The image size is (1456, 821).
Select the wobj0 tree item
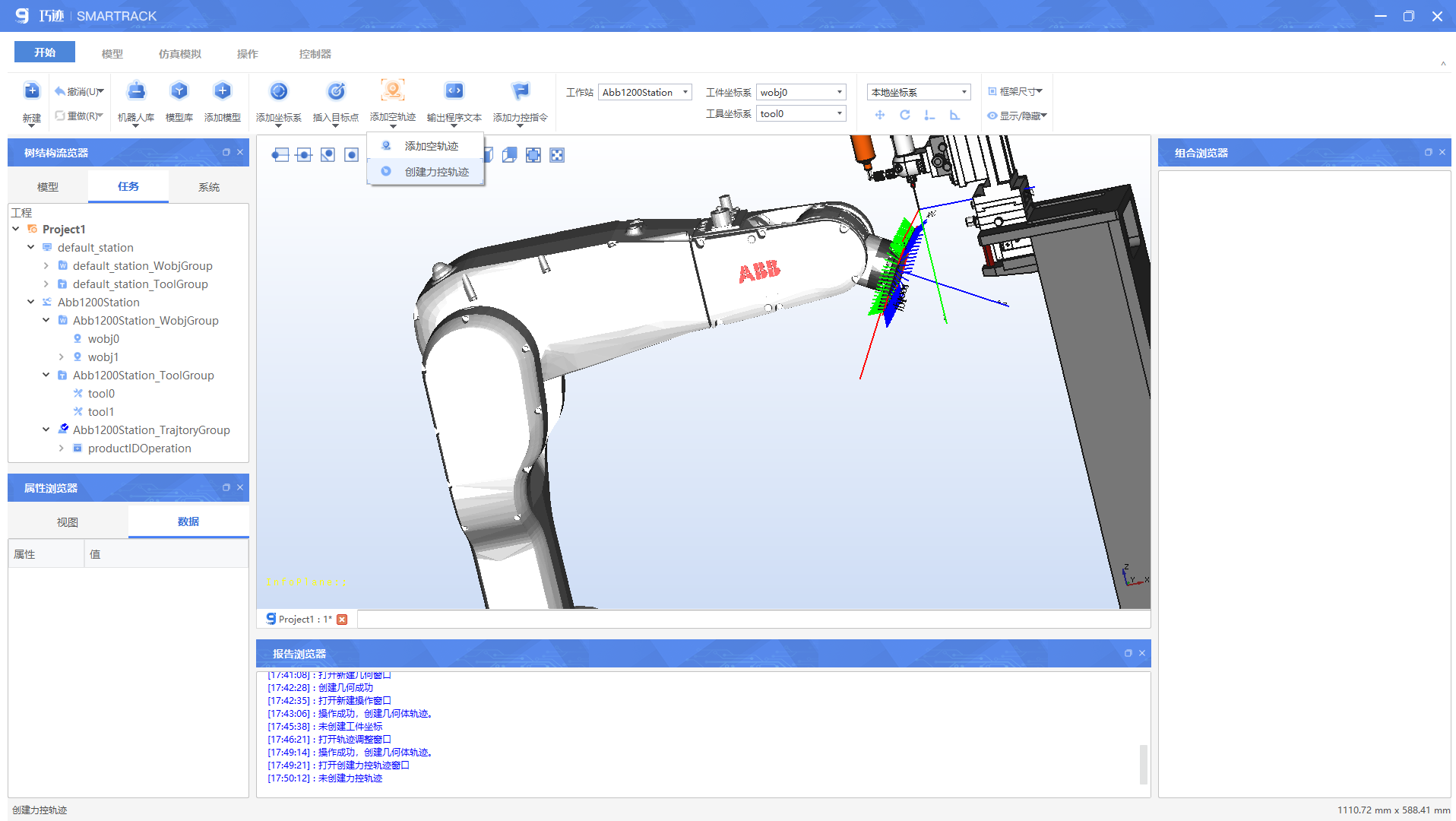click(103, 338)
